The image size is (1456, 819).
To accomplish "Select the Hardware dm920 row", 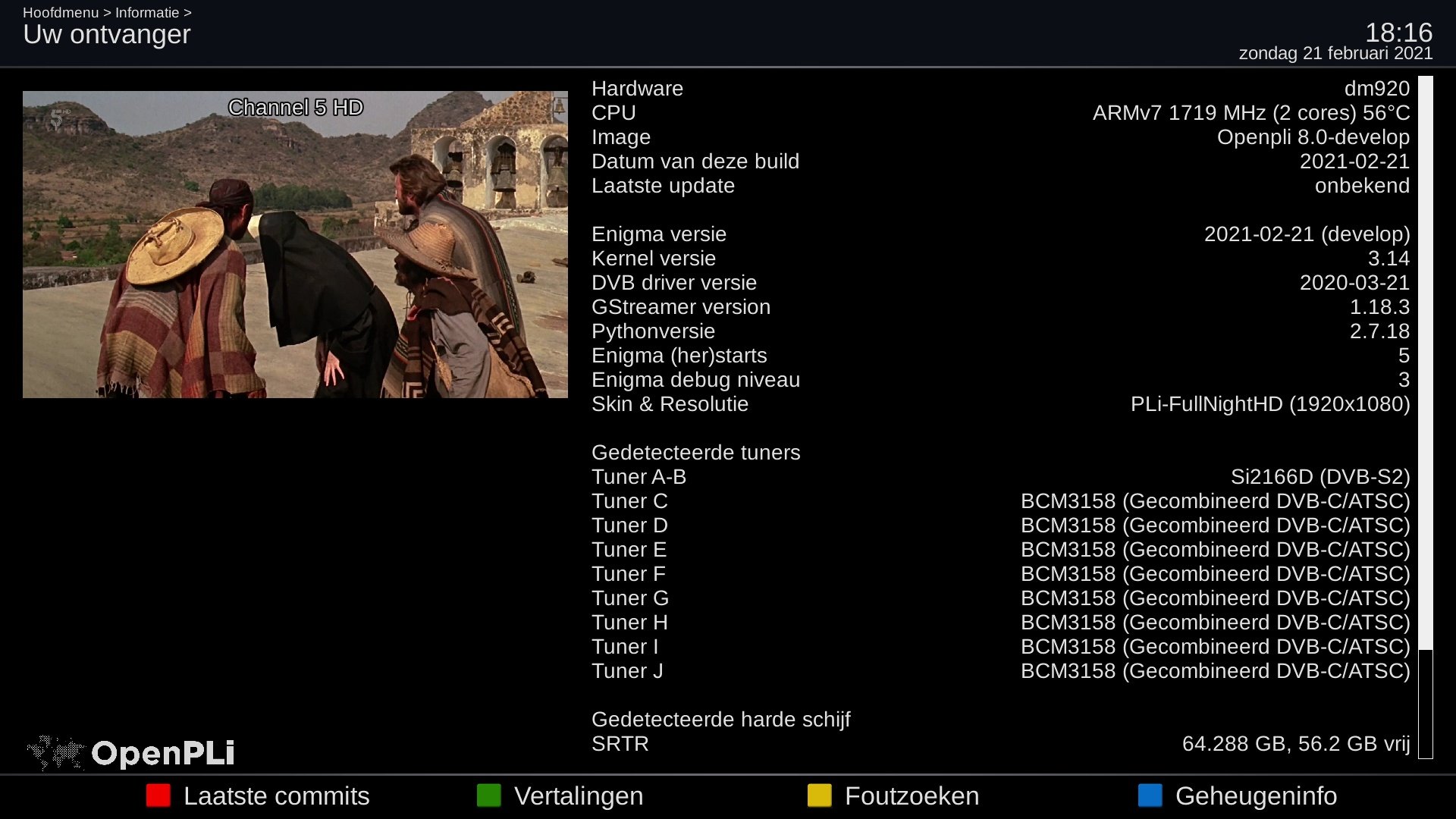I will coord(1001,89).
